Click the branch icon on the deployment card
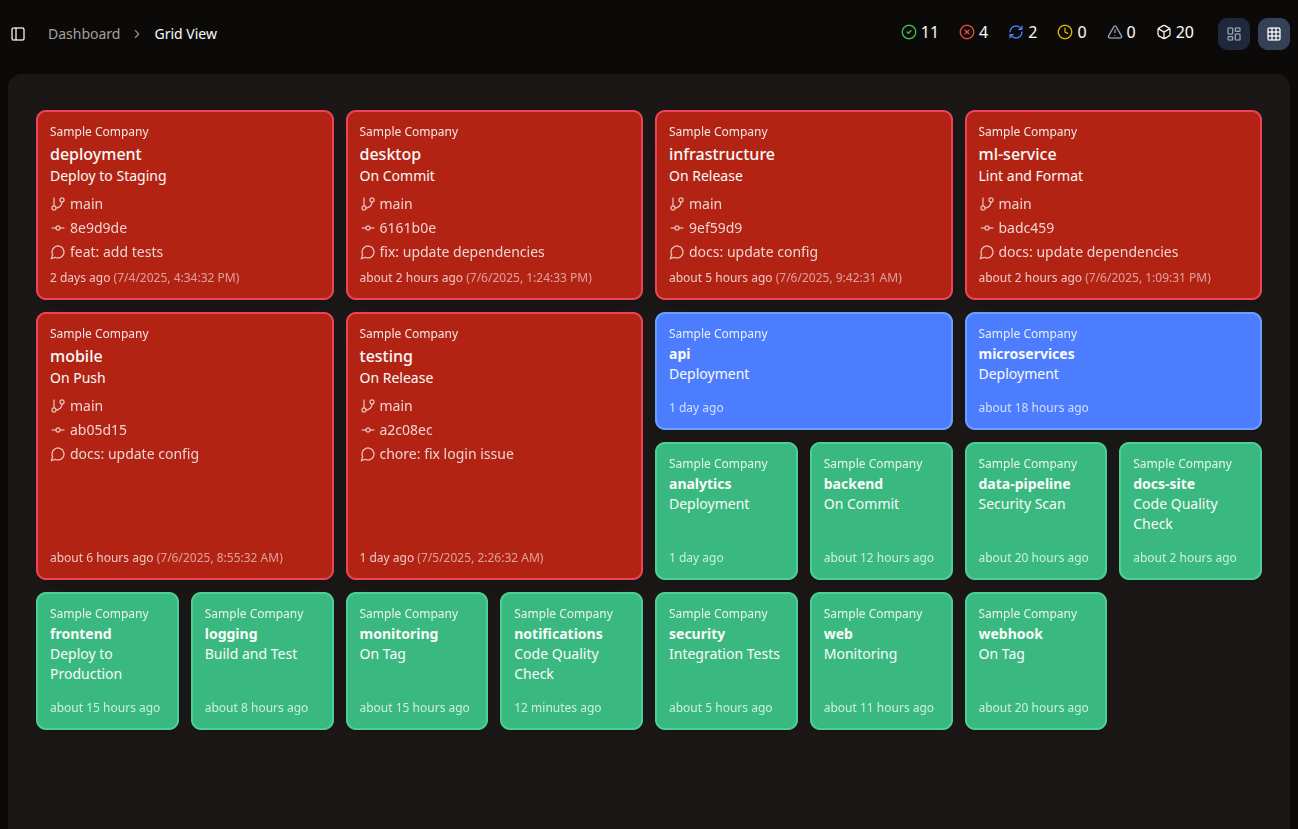The width and height of the screenshot is (1298, 829). tap(56, 203)
